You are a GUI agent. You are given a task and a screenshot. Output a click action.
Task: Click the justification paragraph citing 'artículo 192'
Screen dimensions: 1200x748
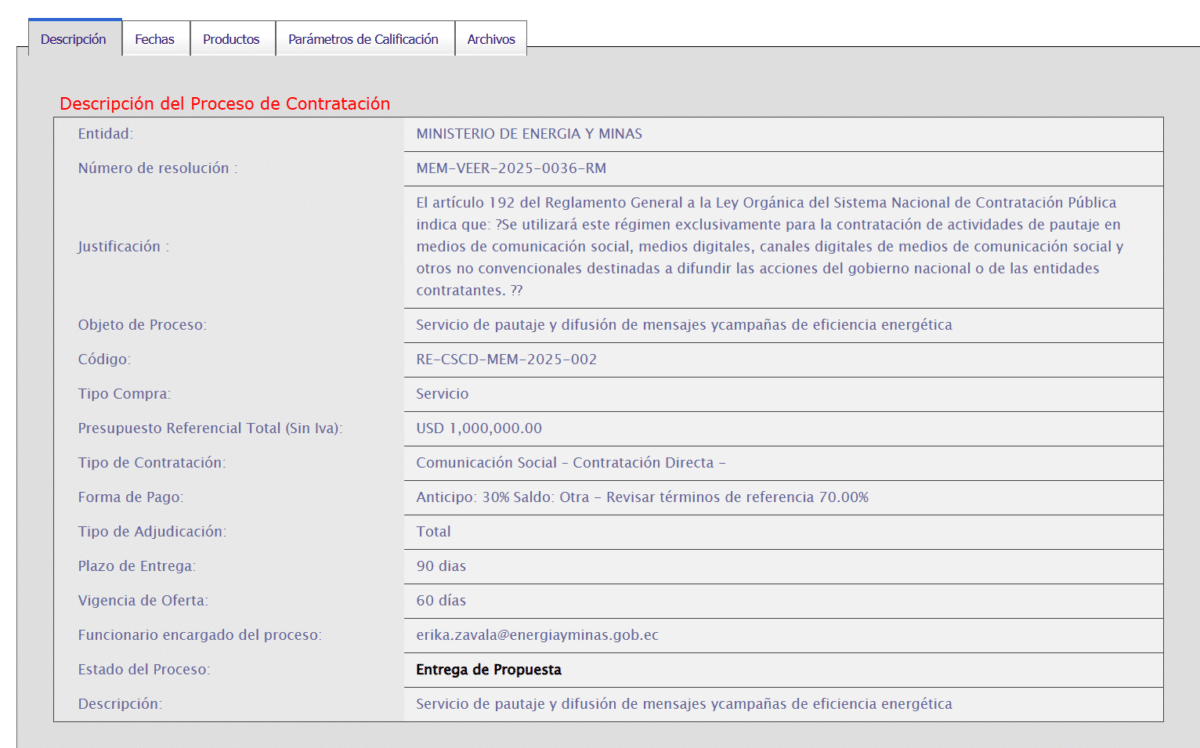click(x=770, y=246)
